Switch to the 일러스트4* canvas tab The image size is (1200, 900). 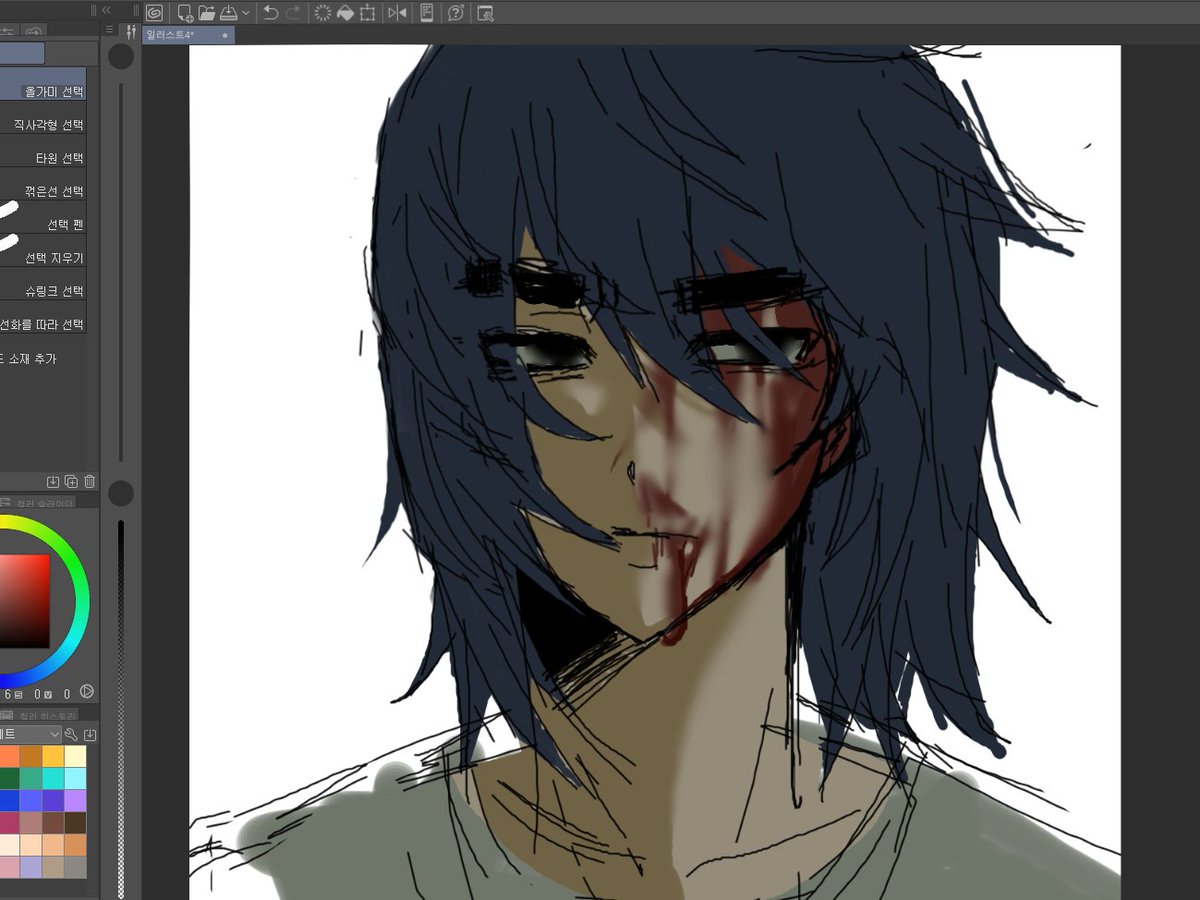pyautogui.click(x=188, y=35)
